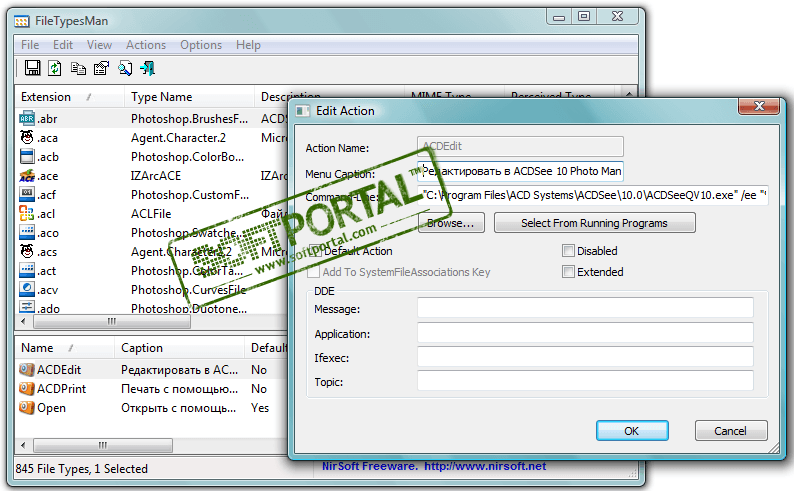This screenshot has width=794, height=491.
Task: Select the .ace file type icon
Action: click(27, 176)
